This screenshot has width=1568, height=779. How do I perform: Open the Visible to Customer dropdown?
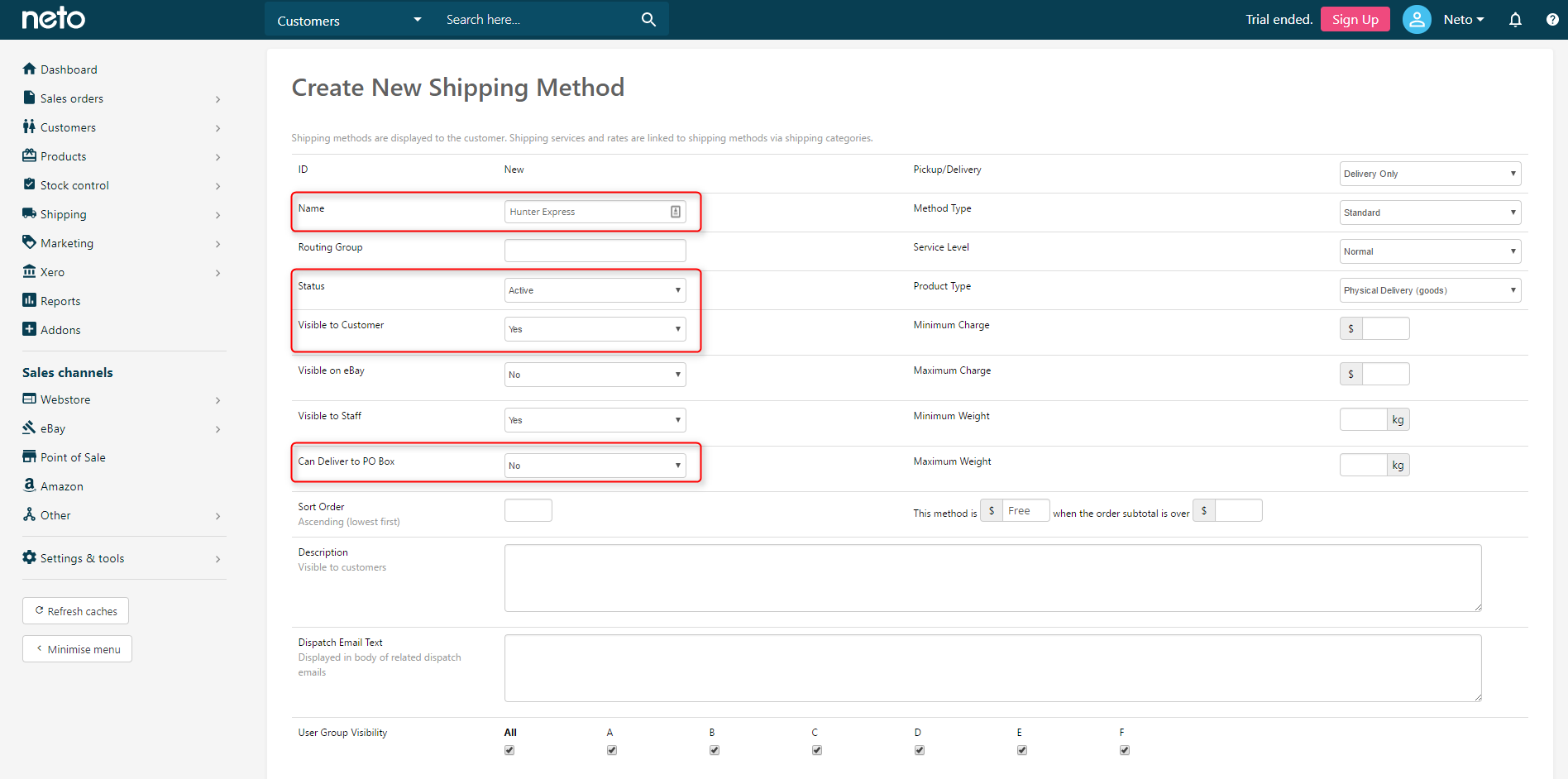tap(595, 329)
